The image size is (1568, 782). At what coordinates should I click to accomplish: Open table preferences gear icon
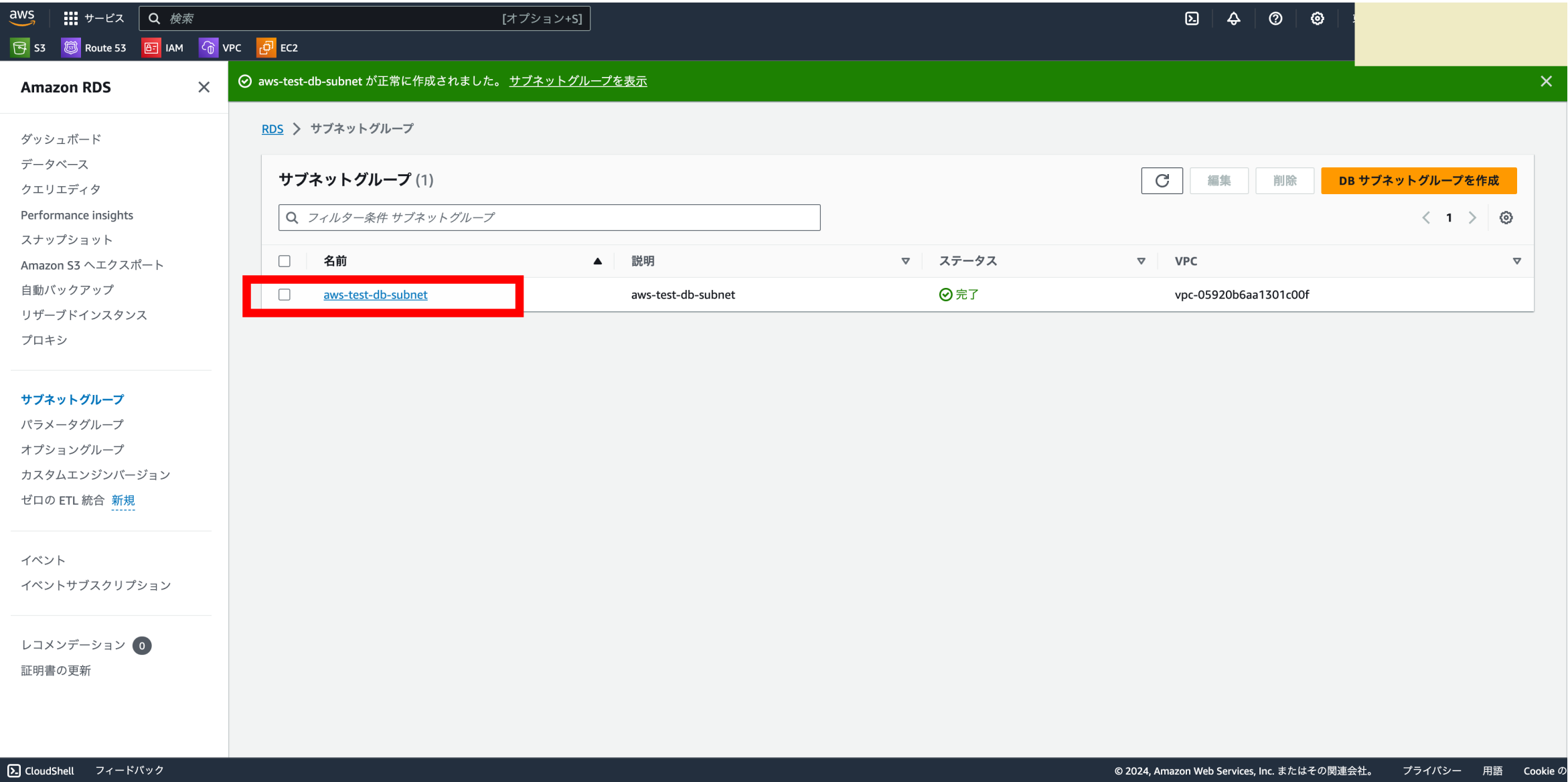tap(1506, 218)
